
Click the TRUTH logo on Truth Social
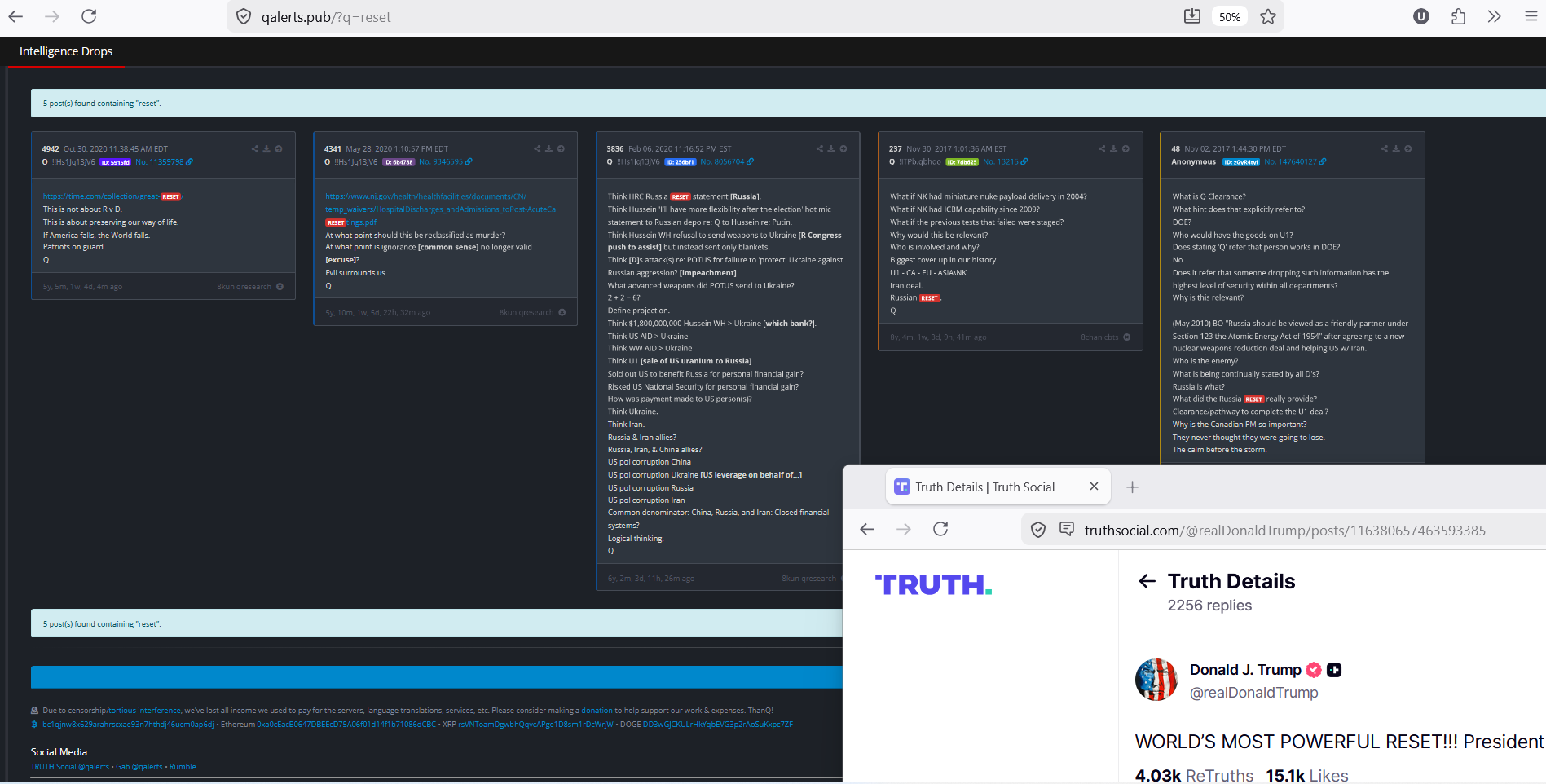(x=933, y=585)
